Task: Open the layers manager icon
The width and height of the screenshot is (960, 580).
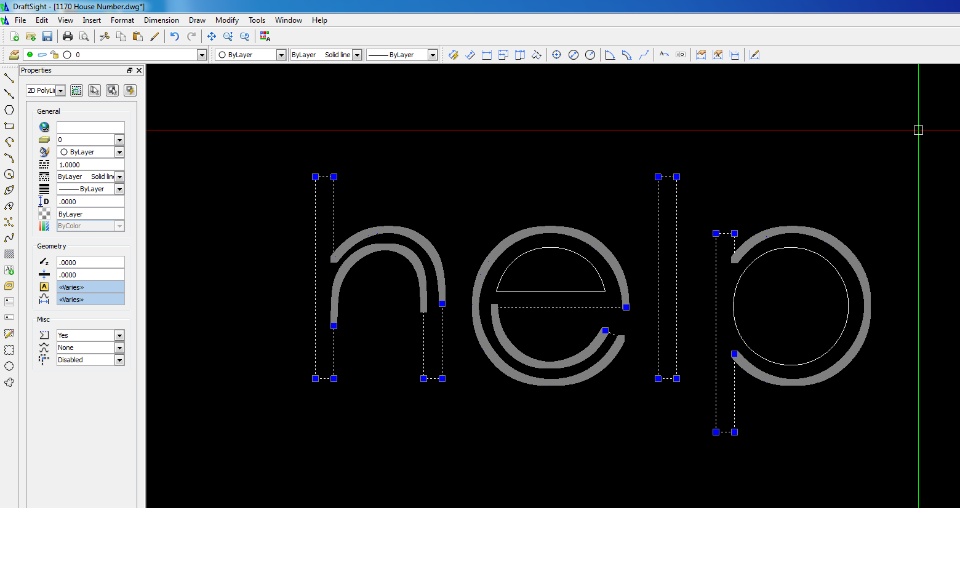Action: 14,55
